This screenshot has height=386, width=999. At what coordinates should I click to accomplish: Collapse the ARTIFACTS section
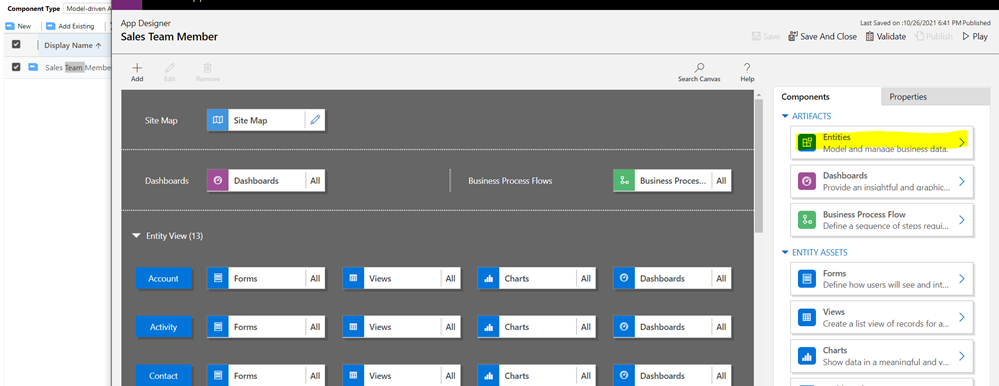(785, 116)
